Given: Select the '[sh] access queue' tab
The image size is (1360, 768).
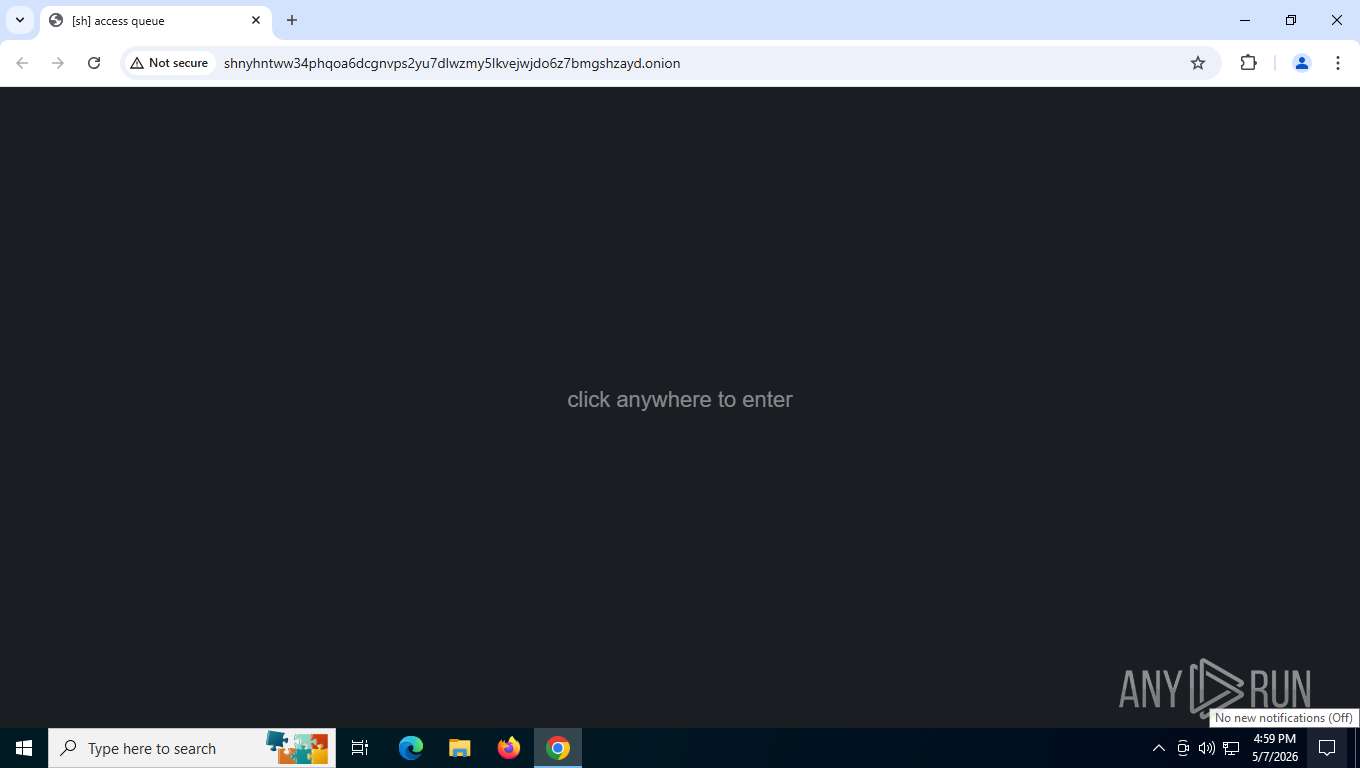Looking at the screenshot, I should coord(155,21).
